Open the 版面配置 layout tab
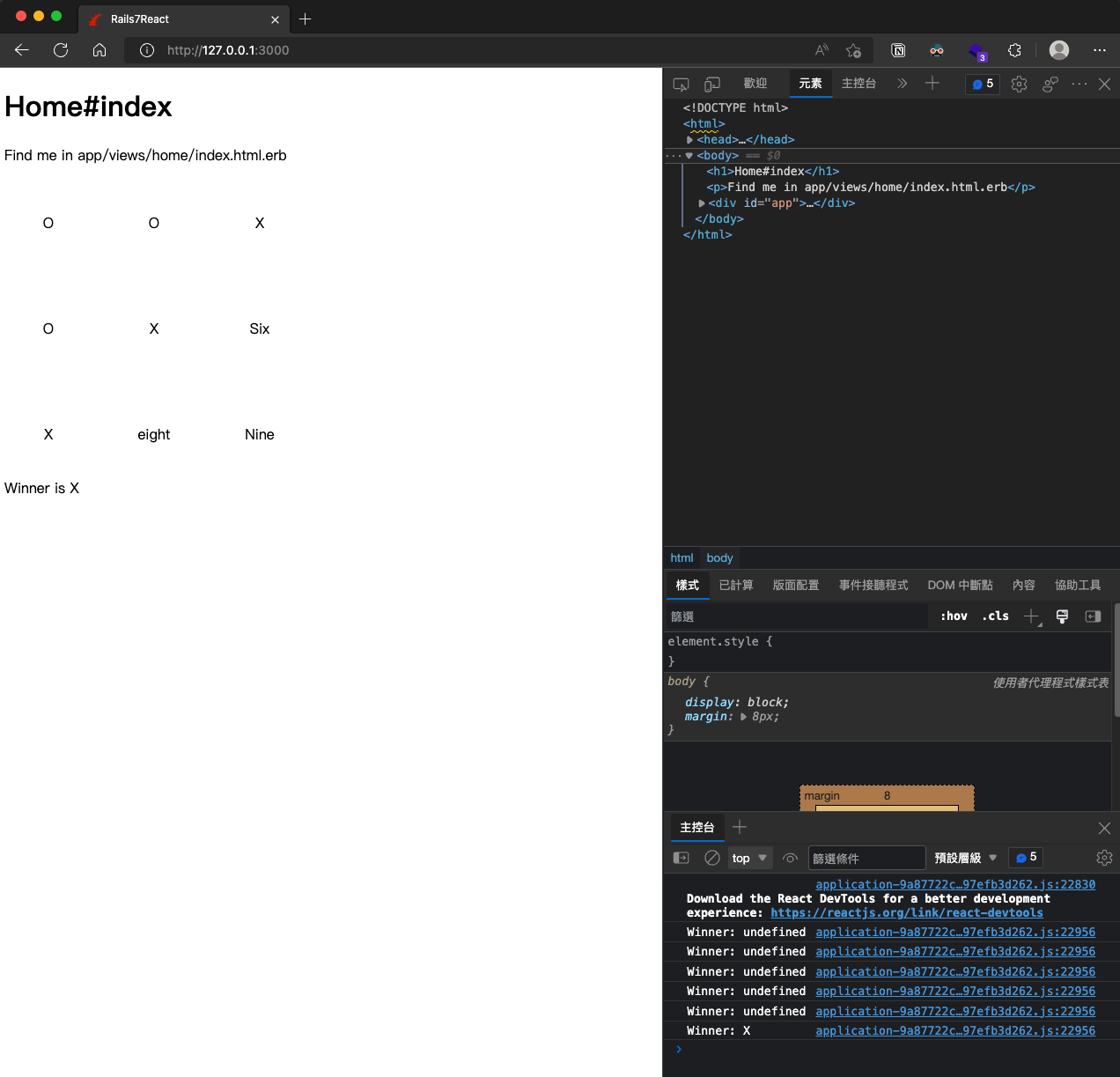1120x1077 pixels. tap(796, 585)
